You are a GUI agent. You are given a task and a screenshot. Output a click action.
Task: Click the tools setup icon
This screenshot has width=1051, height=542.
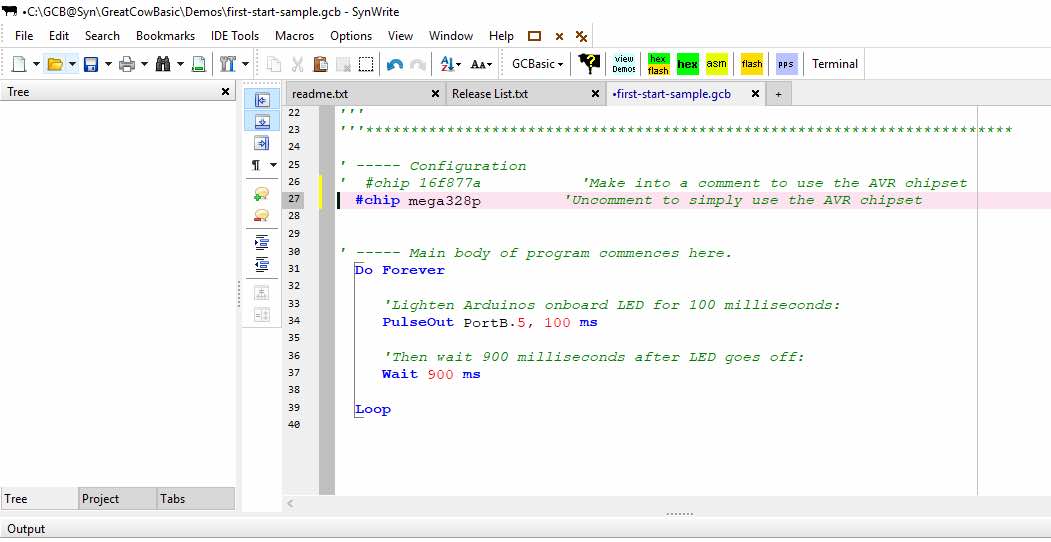click(228, 64)
